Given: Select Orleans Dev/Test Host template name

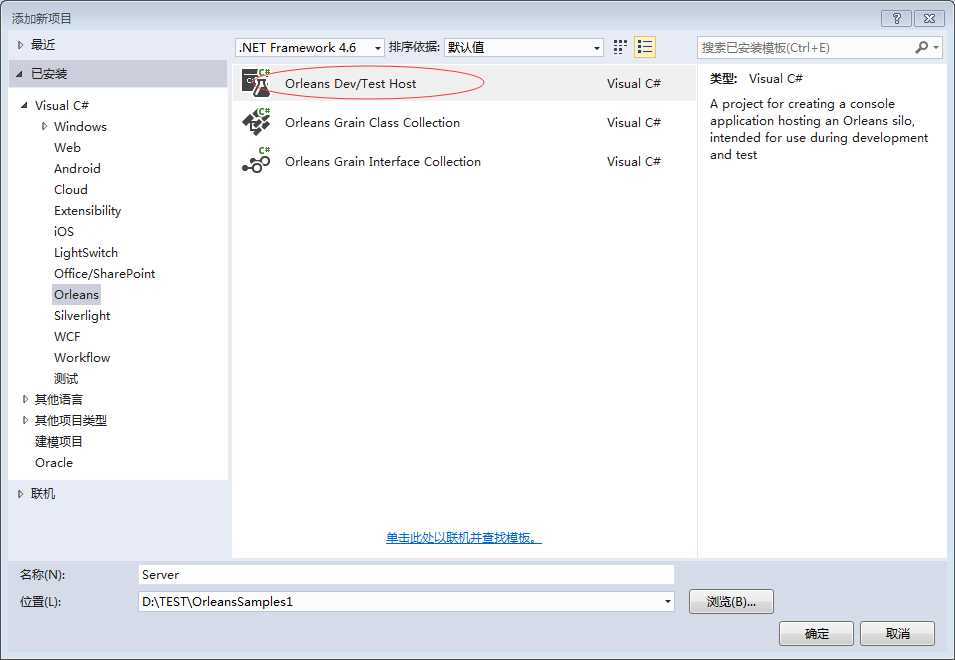Looking at the screenshot, I should tap(351, 83).
